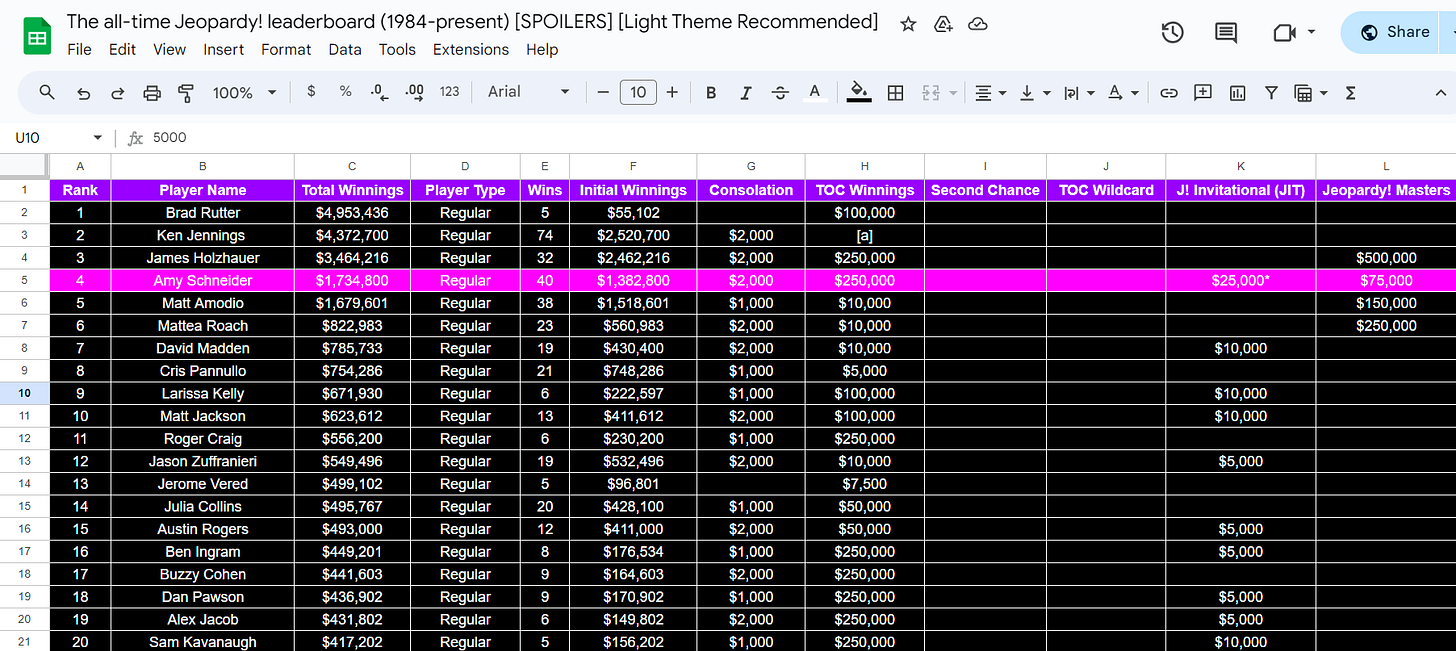Search the menus with magnifier icon
The image size is (1456, 651).
[x=47, y=92]
